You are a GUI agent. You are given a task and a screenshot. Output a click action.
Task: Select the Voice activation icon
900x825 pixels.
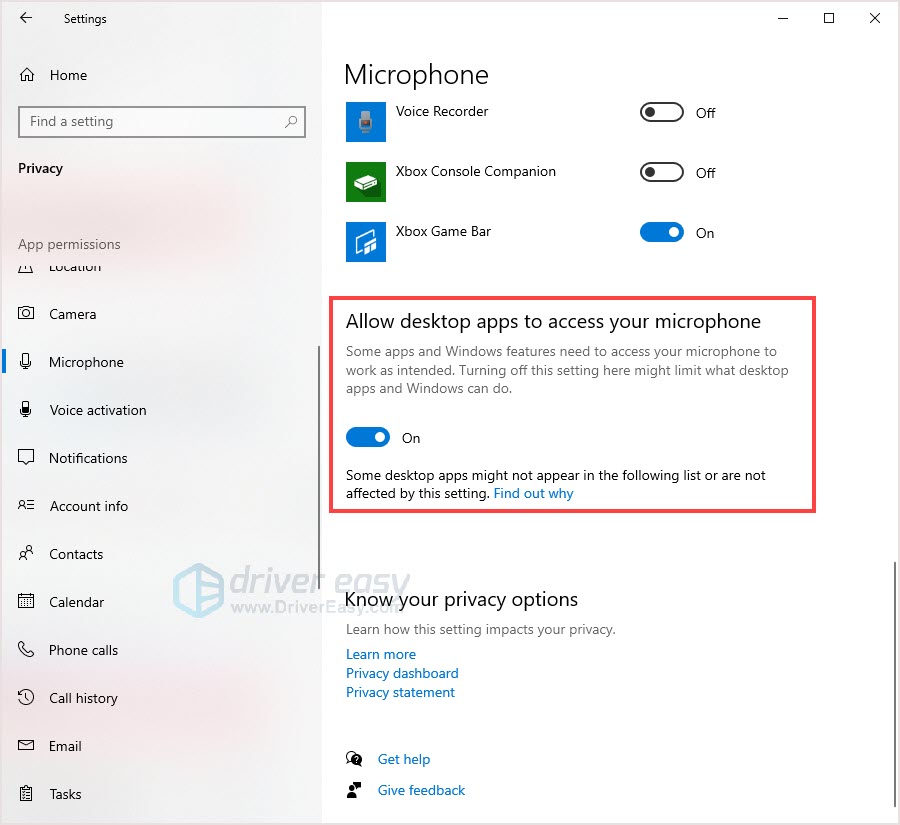(26, 409)
